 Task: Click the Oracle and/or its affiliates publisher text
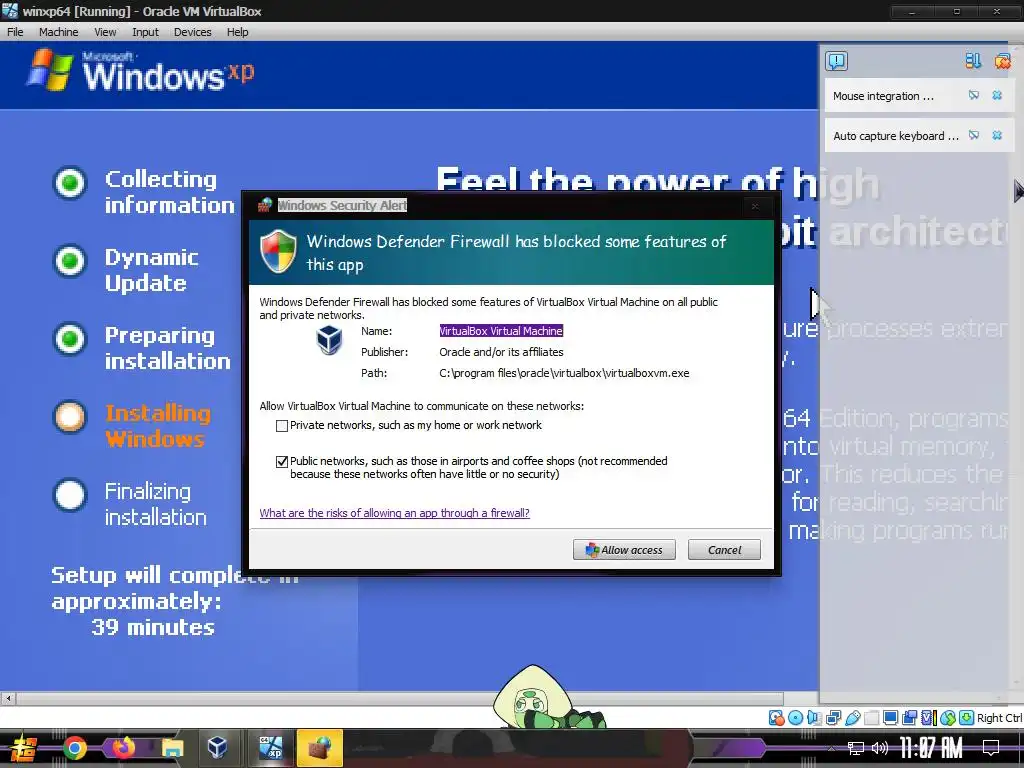[x=501, y=352]
